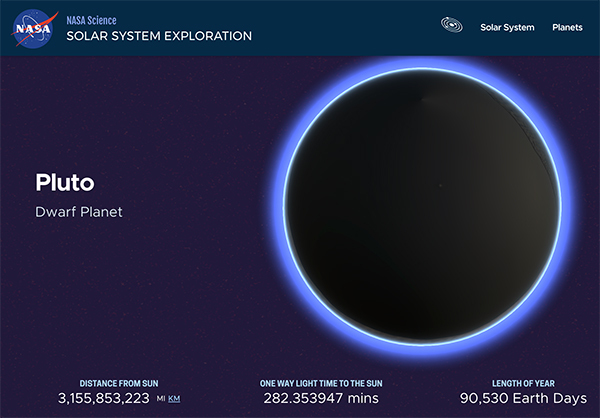Click the Distance From Sun label
Image resolution: width=600 pixels, height=418 pixels.
(119, 383)
